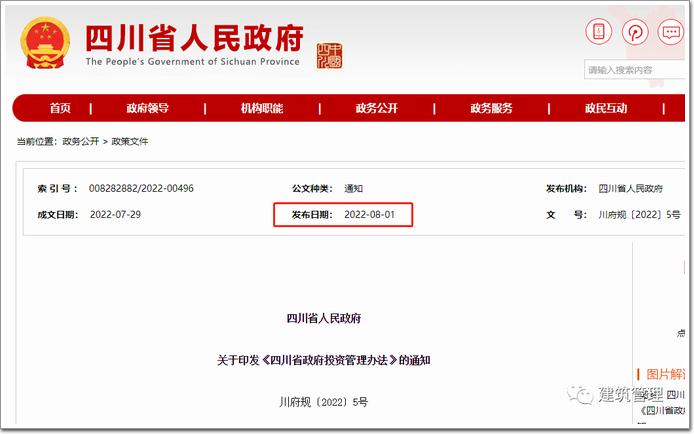This screenshot has width=694, height=434.
Task: Open the chat message bubble icon
Action: pyautogui.click(x=671, y=32)
